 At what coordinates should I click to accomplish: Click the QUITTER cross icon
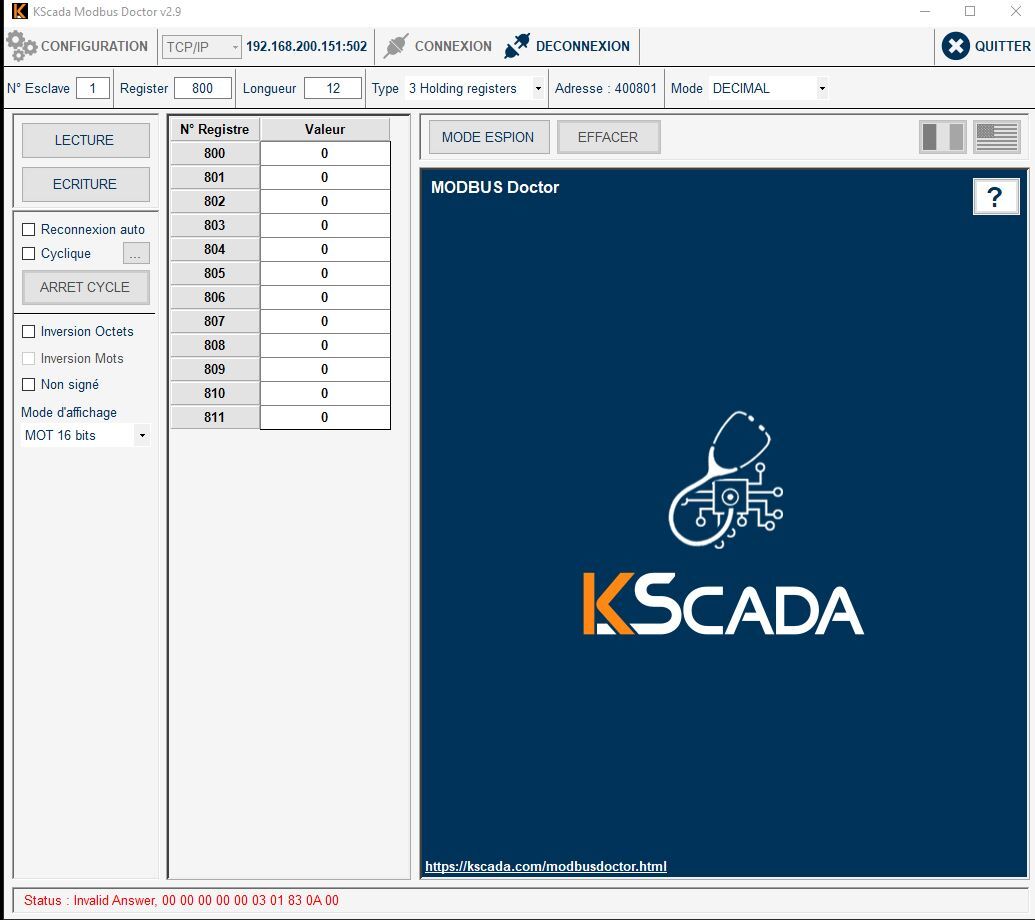coord(955,46)
